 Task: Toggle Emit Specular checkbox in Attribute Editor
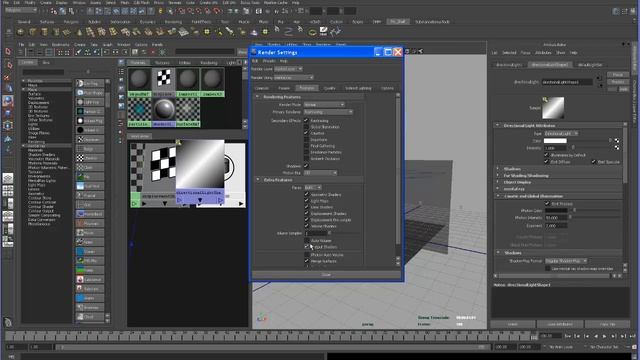594,162
